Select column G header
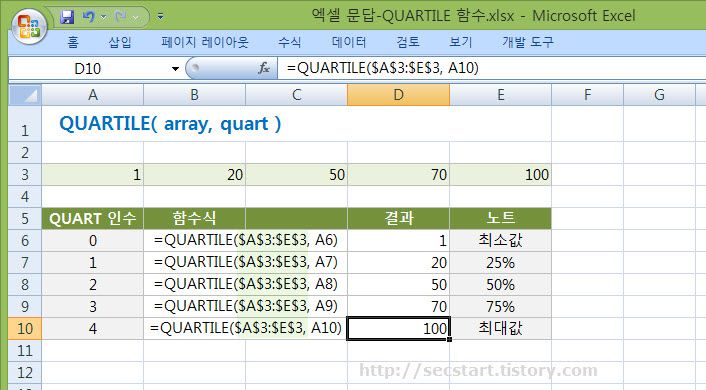The width and height of the screenshot is (706, 390). [659, 95]
